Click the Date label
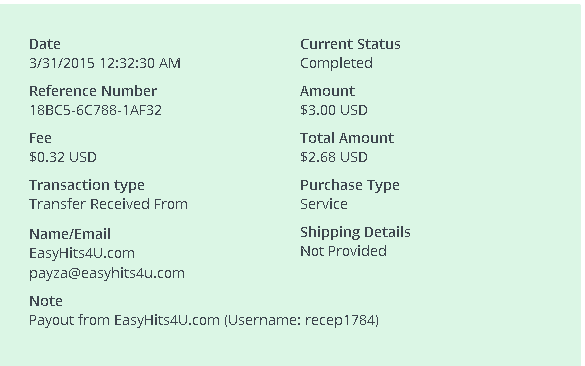 tap(45, 44)
